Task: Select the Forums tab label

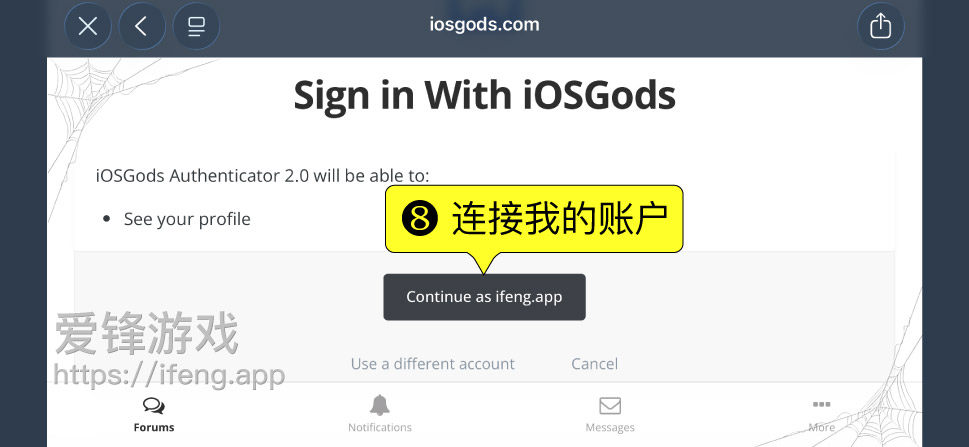Action: coord(154,427)
